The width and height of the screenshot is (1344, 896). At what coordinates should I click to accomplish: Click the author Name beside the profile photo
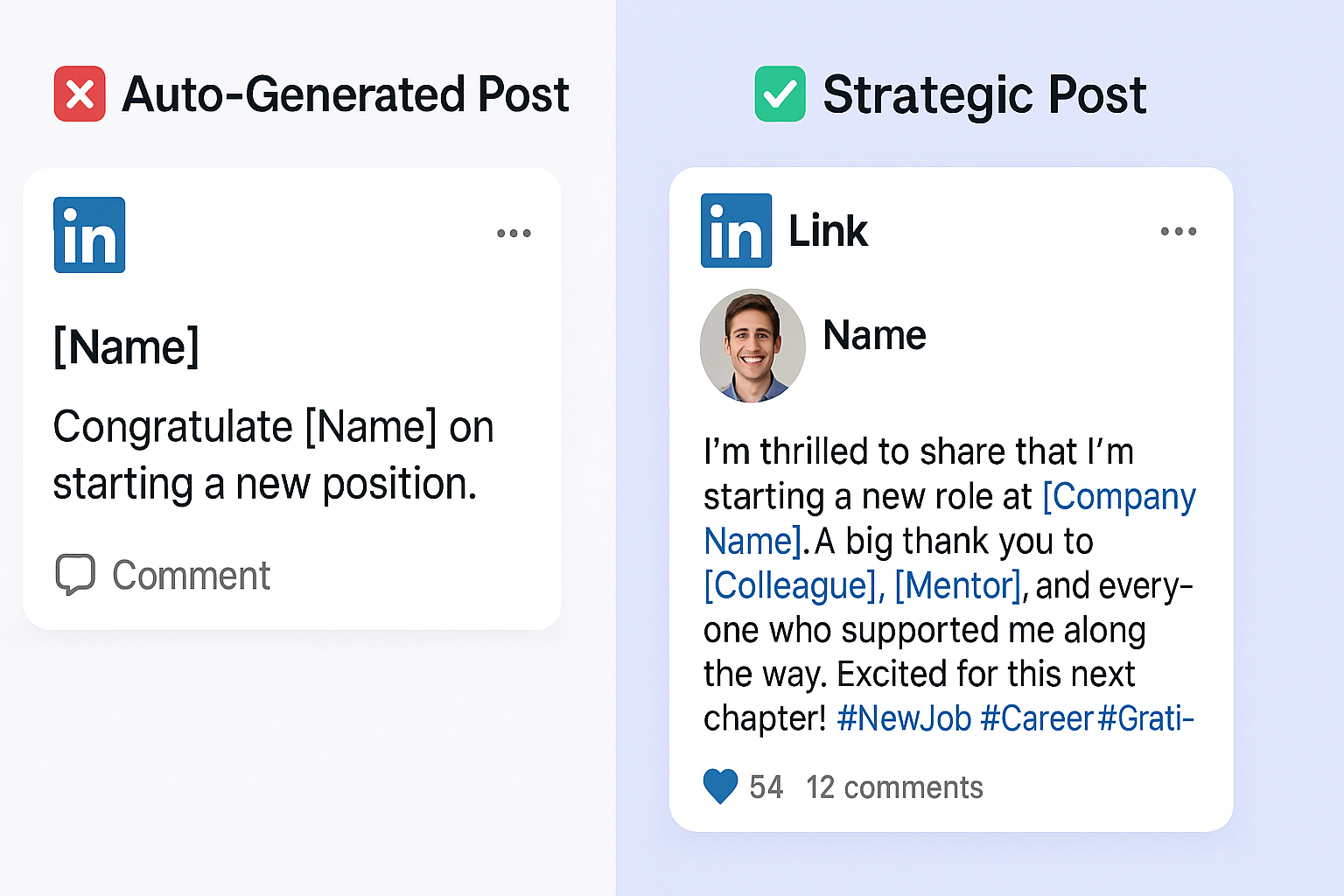point(874,335)
